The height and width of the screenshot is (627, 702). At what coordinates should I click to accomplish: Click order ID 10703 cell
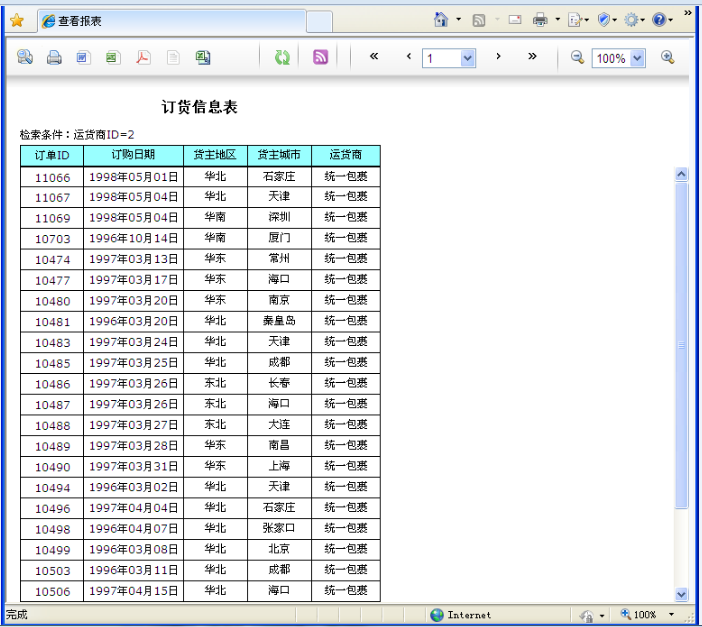[52, 239]
